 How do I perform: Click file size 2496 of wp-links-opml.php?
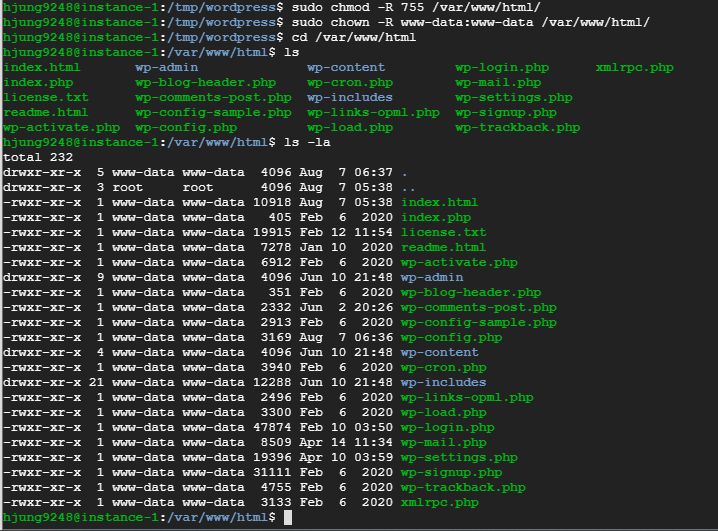pos(276,397)
